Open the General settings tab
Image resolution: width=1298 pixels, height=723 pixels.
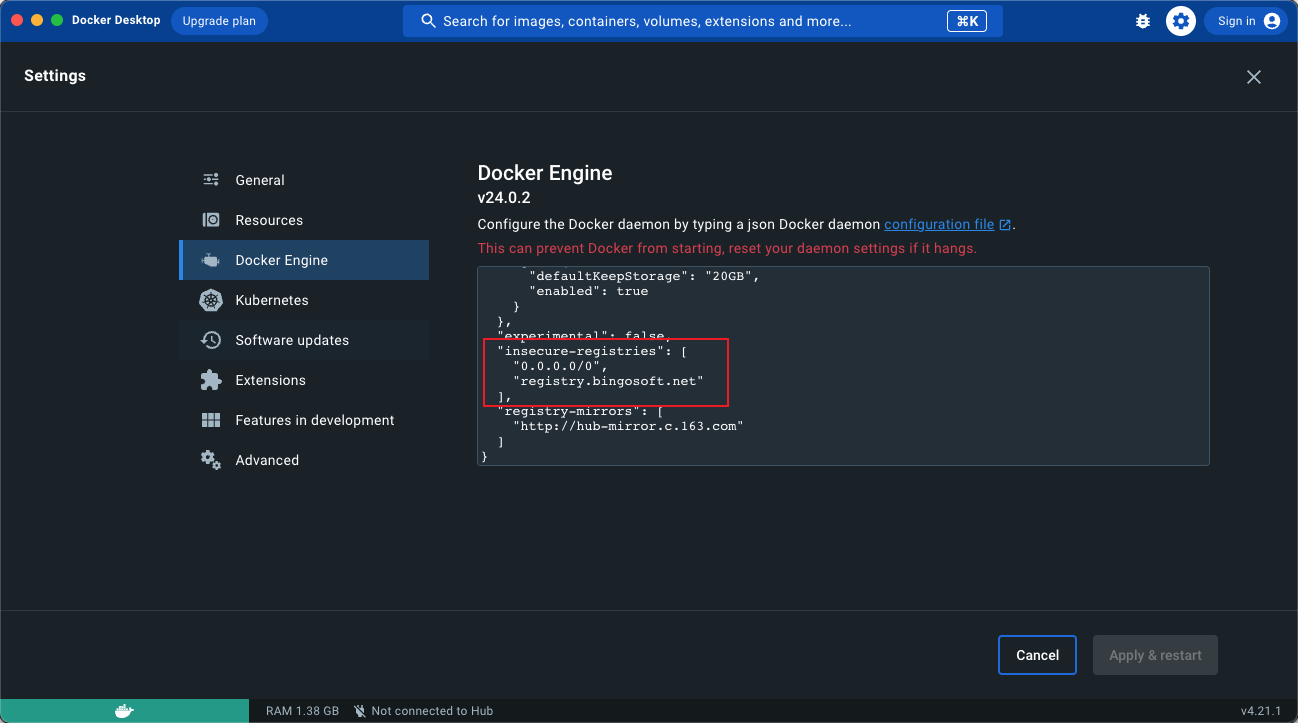click(260, 180)
